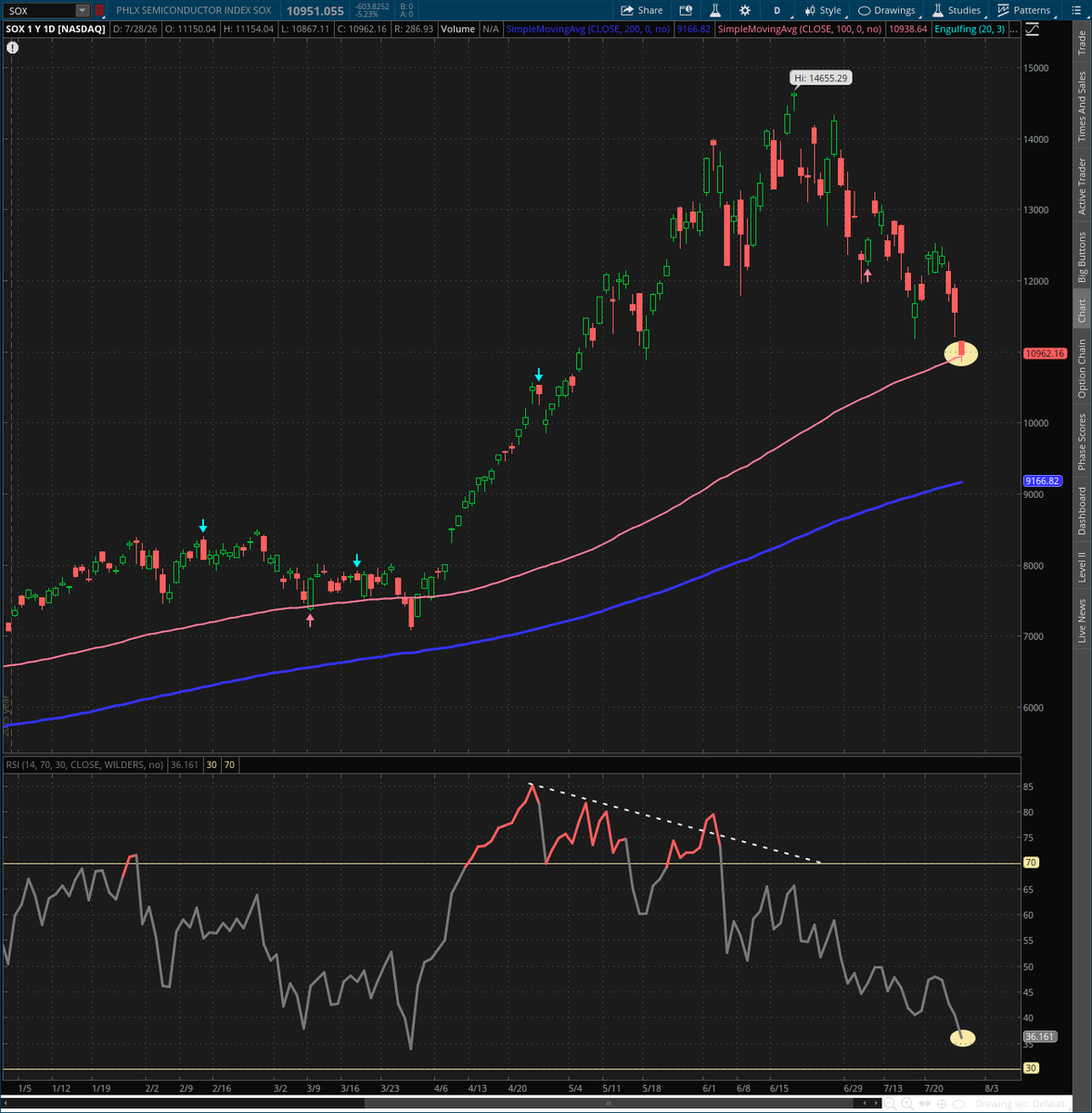This screenshot has width=1092, height=1113.
Task: Click the Hi: 14655.29 price bubble
Action: [x=821, y=78]
